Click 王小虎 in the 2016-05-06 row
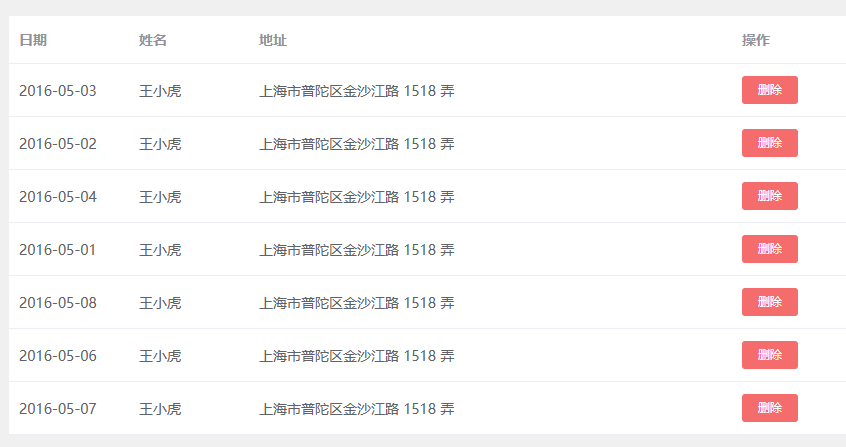This screenshot has width=846, height=447. tap(160, 356)
